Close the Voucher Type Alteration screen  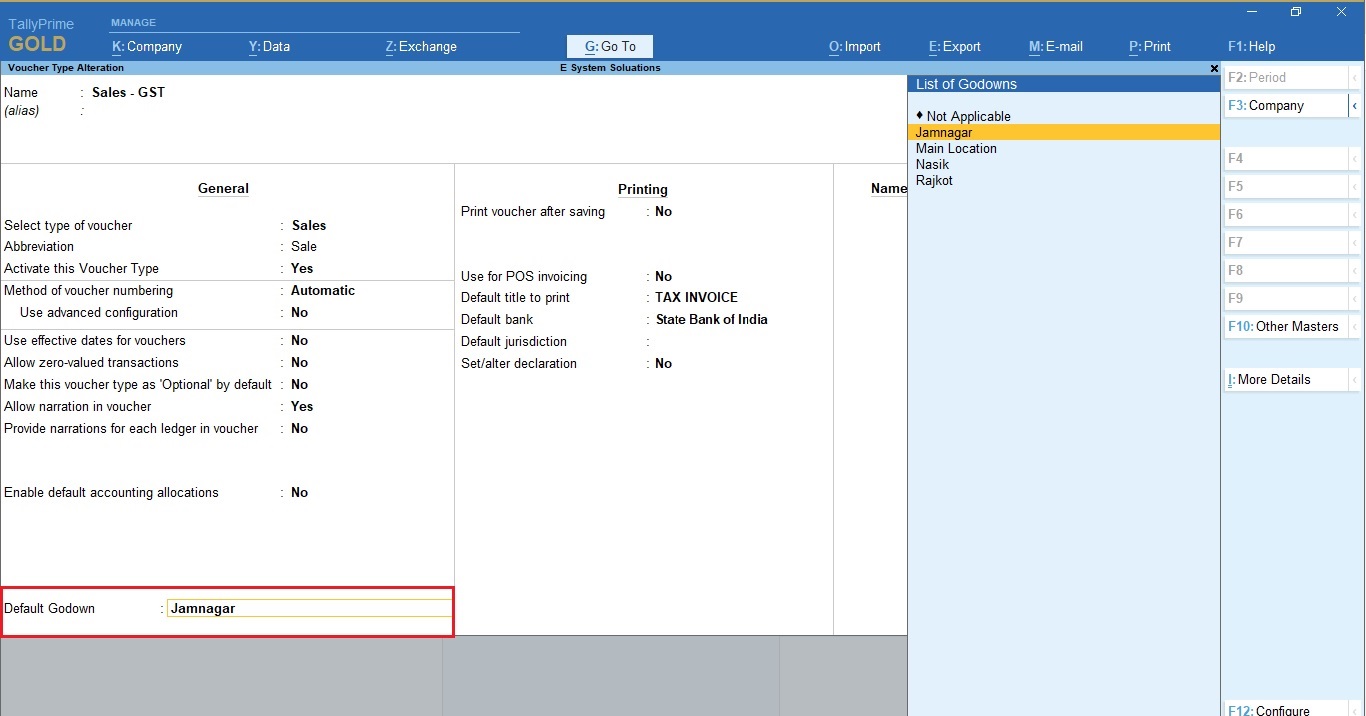coord(1213,68)
